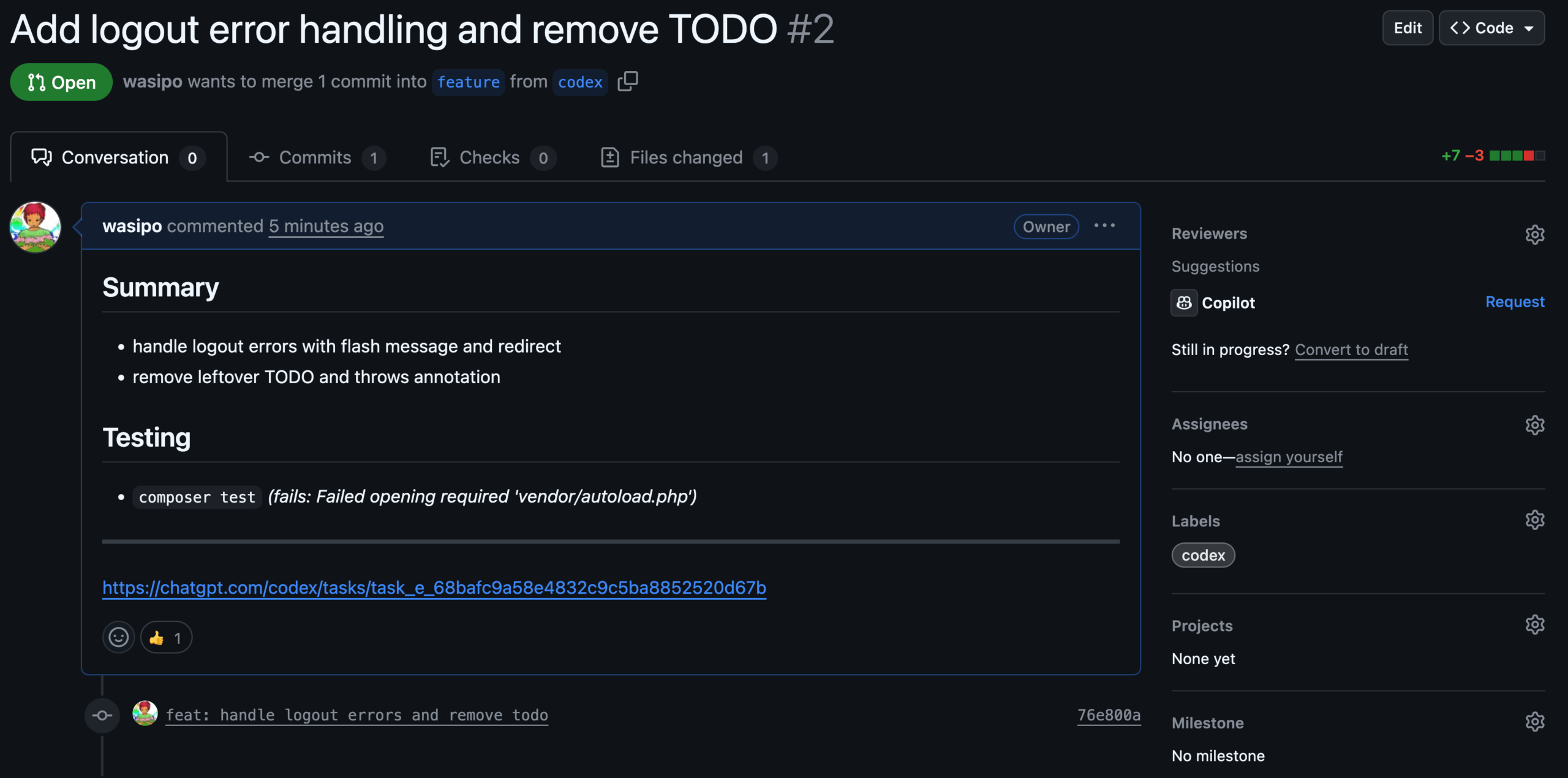The height and width of the screenshot is (778, 1568).
Task: Add a reaction with the smiley icon
Action: tap(118, 638)
